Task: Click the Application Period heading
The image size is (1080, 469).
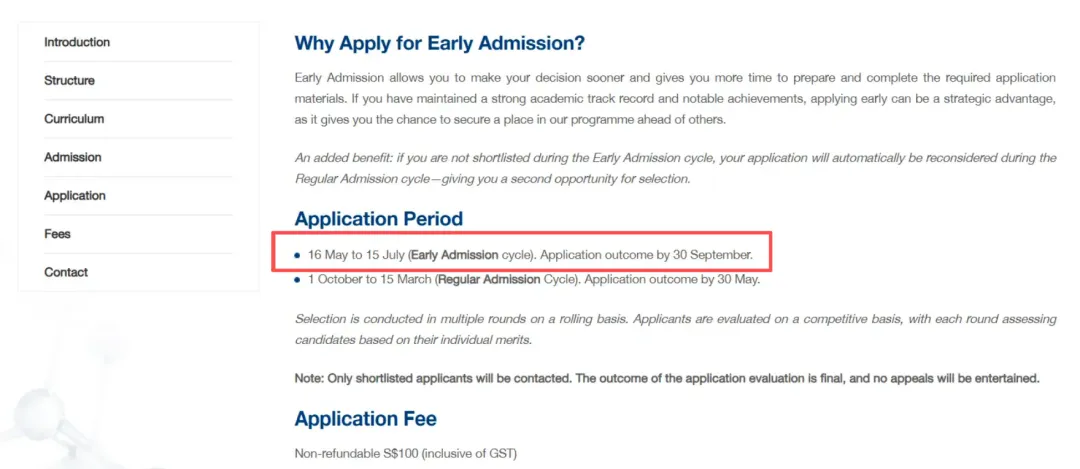Action: click(x=378, y=219)
